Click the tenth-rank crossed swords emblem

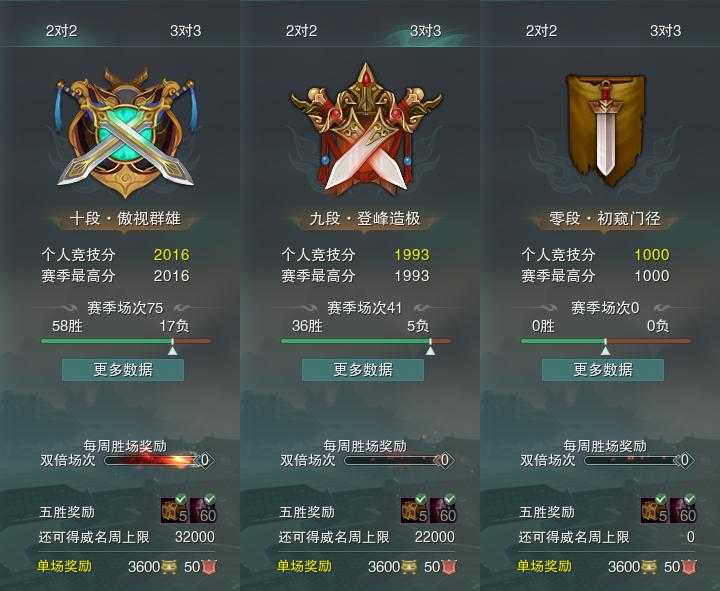coord(125,133)
